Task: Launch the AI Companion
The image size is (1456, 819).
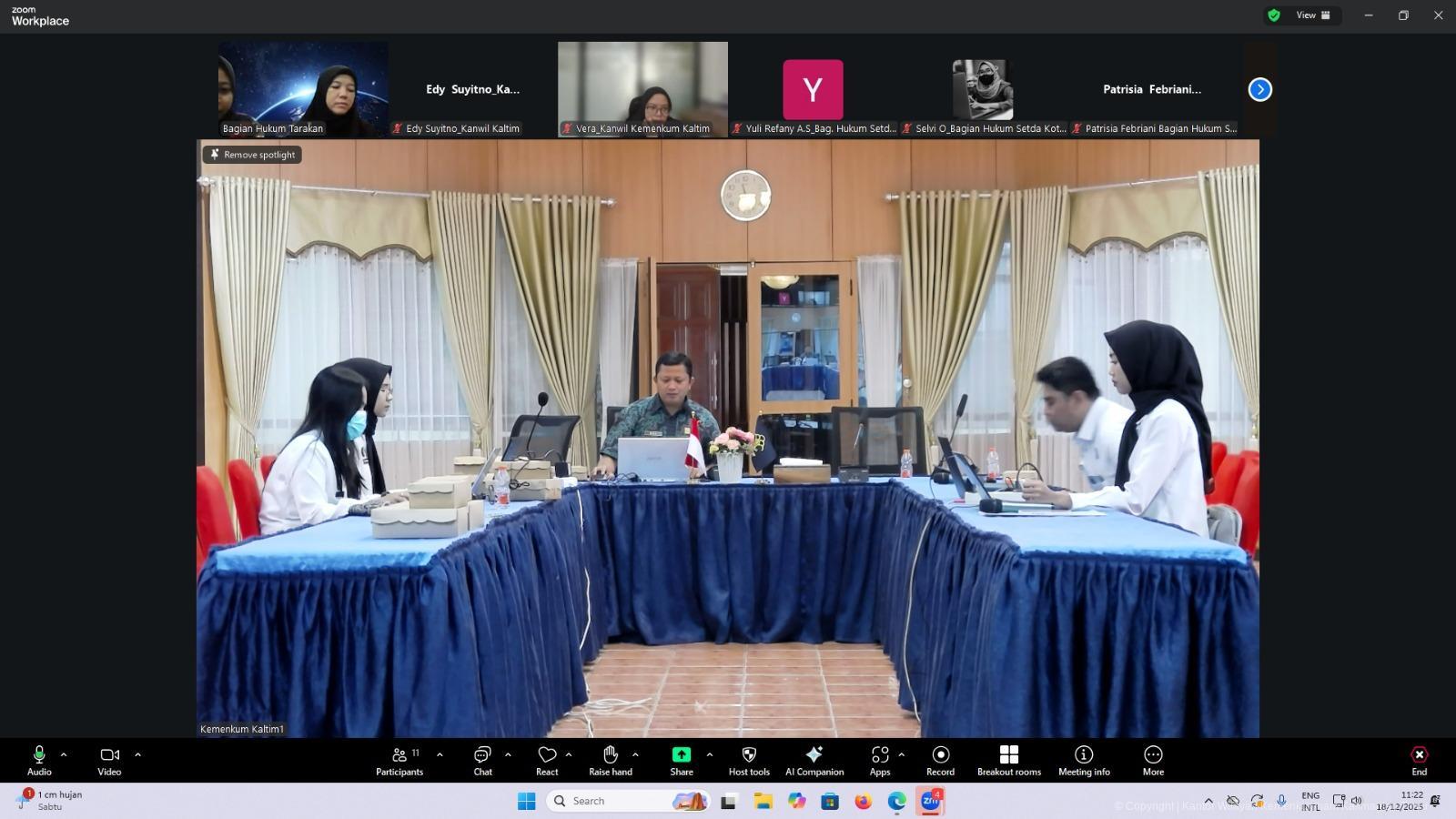Action: pyautogui.click(x=814, y=761)
